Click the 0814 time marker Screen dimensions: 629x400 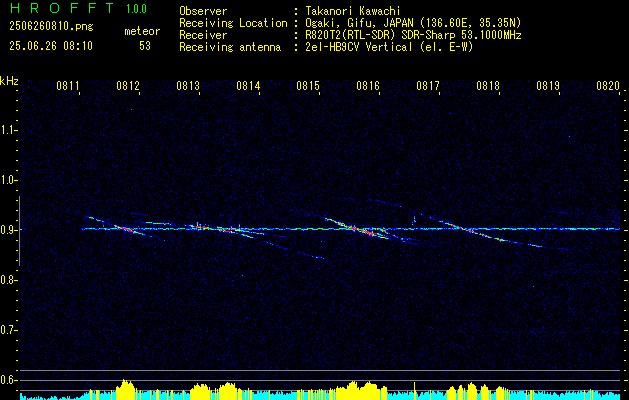(x=248, y=86)
